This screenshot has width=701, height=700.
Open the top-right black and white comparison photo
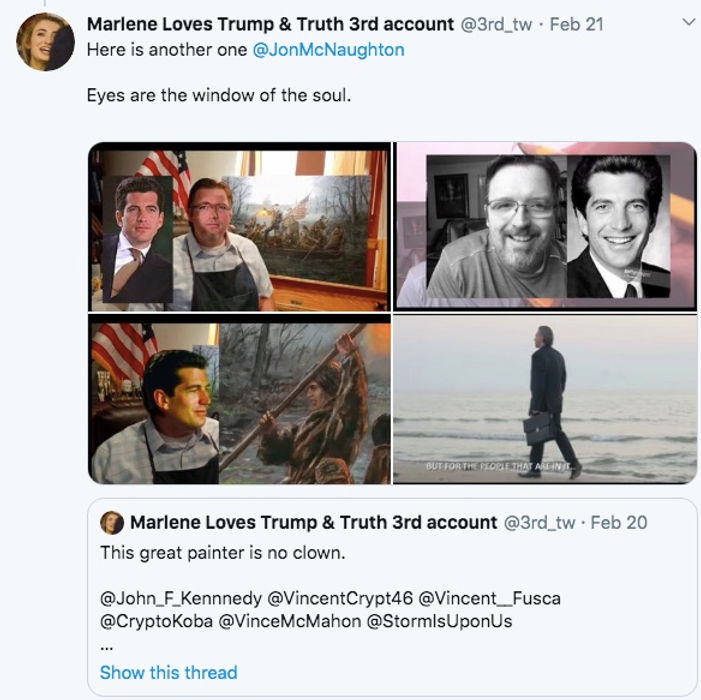click(545, 227)
